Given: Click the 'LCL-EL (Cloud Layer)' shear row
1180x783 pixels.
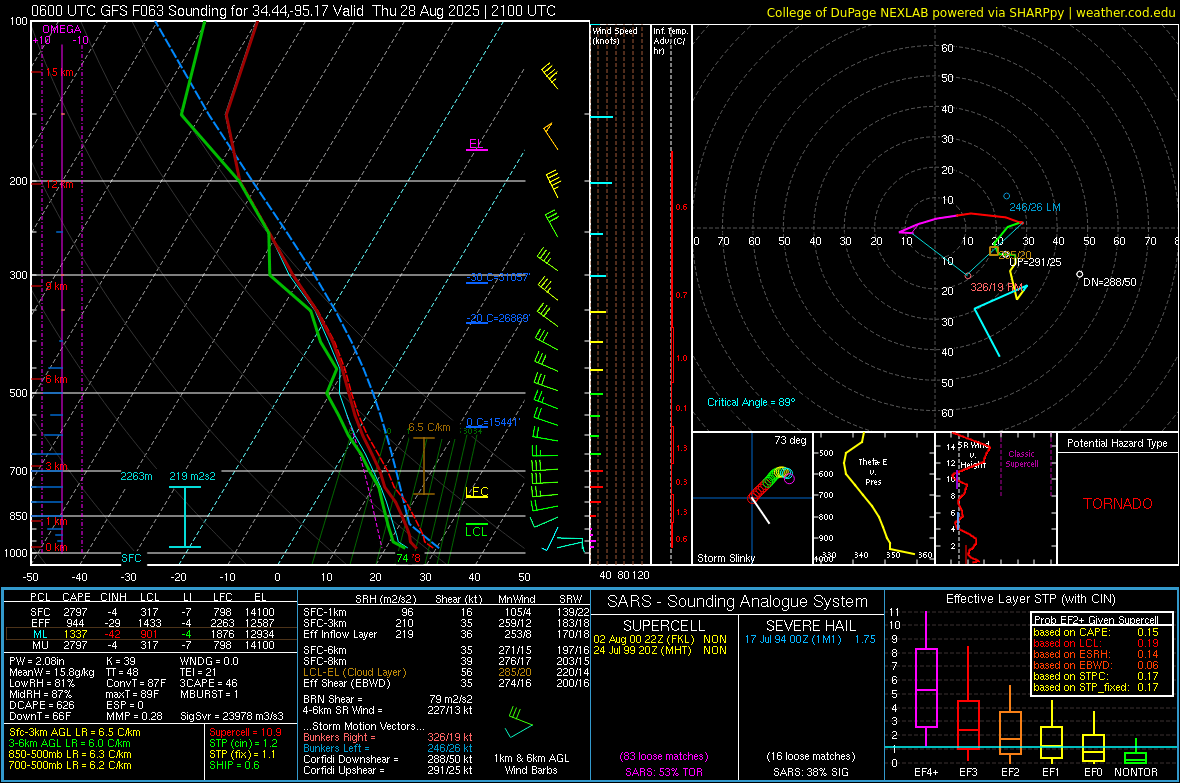Looking at the screenshot, I should [446, 672].
